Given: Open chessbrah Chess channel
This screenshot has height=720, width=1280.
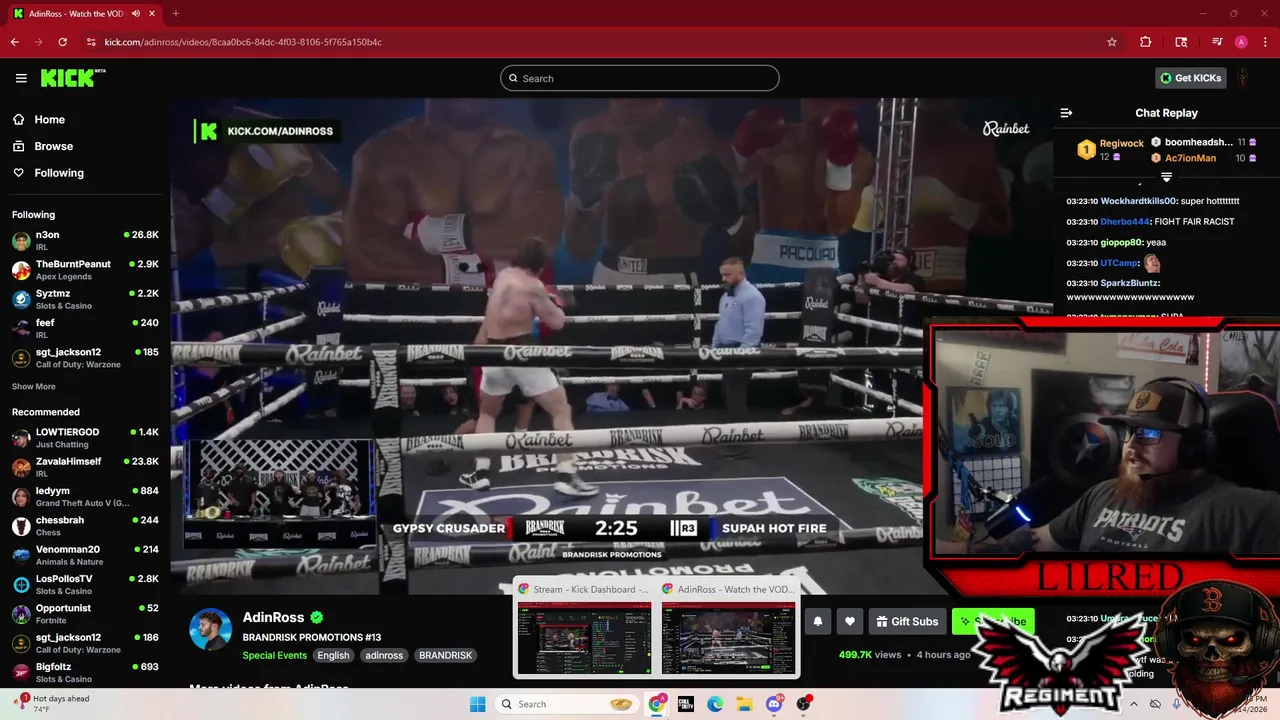Looking at the screenshot, I should click(x=85, y=526).
